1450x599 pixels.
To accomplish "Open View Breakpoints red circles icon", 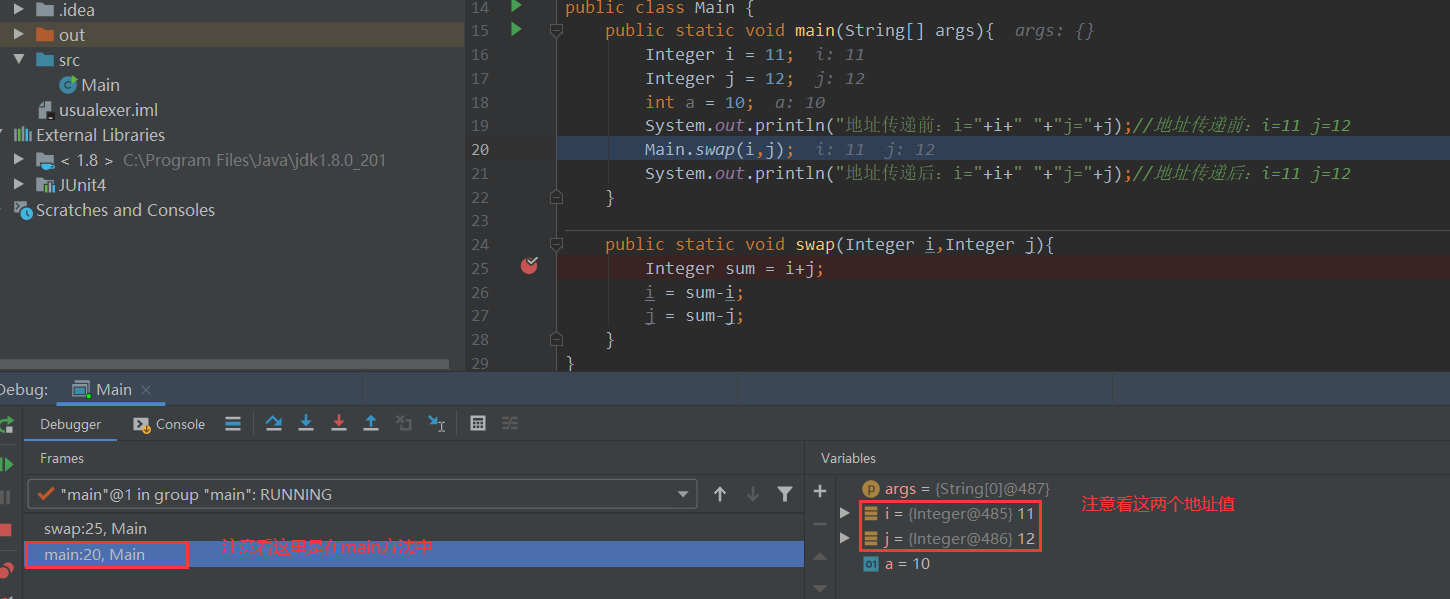I will tap(7, 570).
